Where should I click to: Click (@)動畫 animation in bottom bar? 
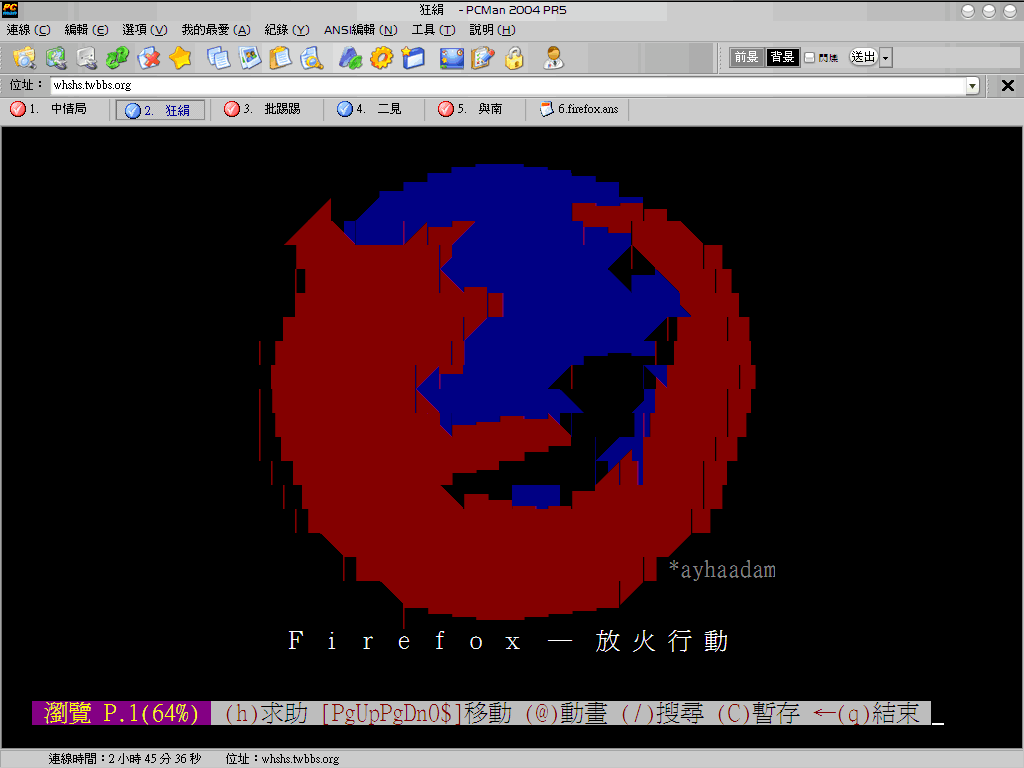pyautogui.click(x=566, y=713)
